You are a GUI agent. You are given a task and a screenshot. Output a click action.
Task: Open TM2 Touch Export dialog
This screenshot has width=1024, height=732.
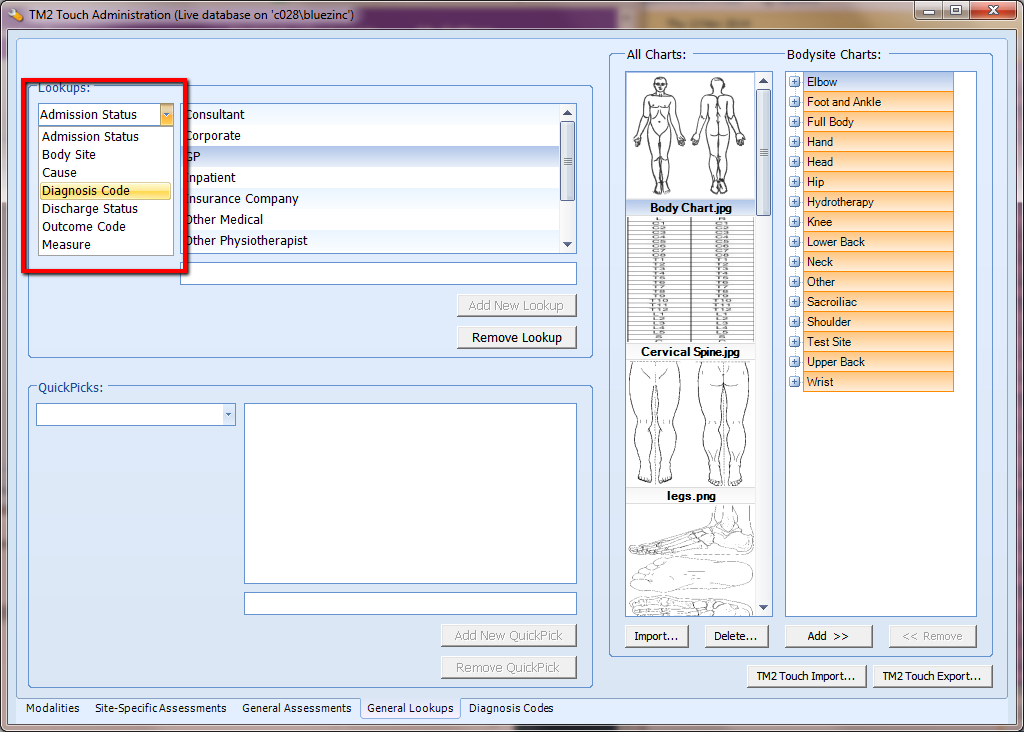932,676
